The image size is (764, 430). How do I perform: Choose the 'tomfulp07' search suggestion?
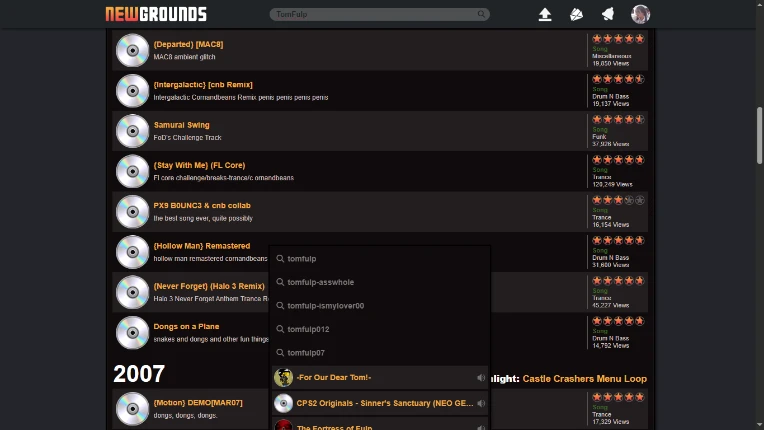click(x=380, y=353)
